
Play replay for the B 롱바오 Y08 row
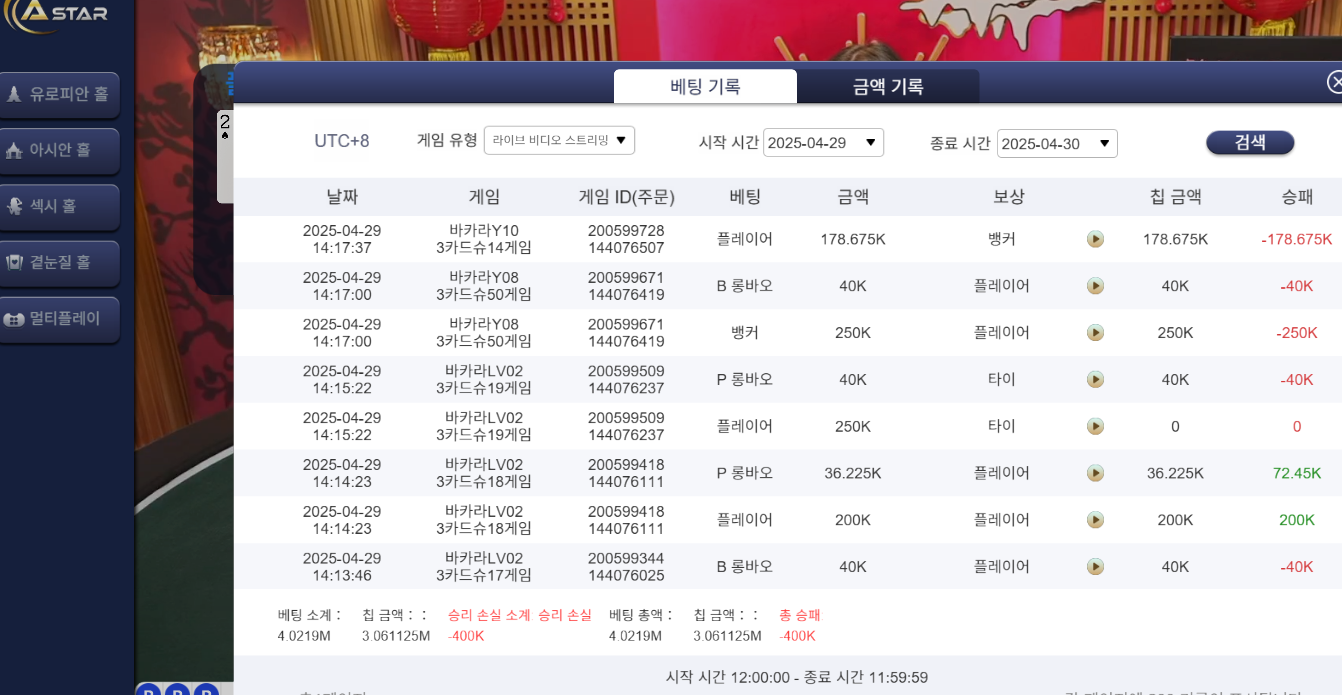[1095, 286]
